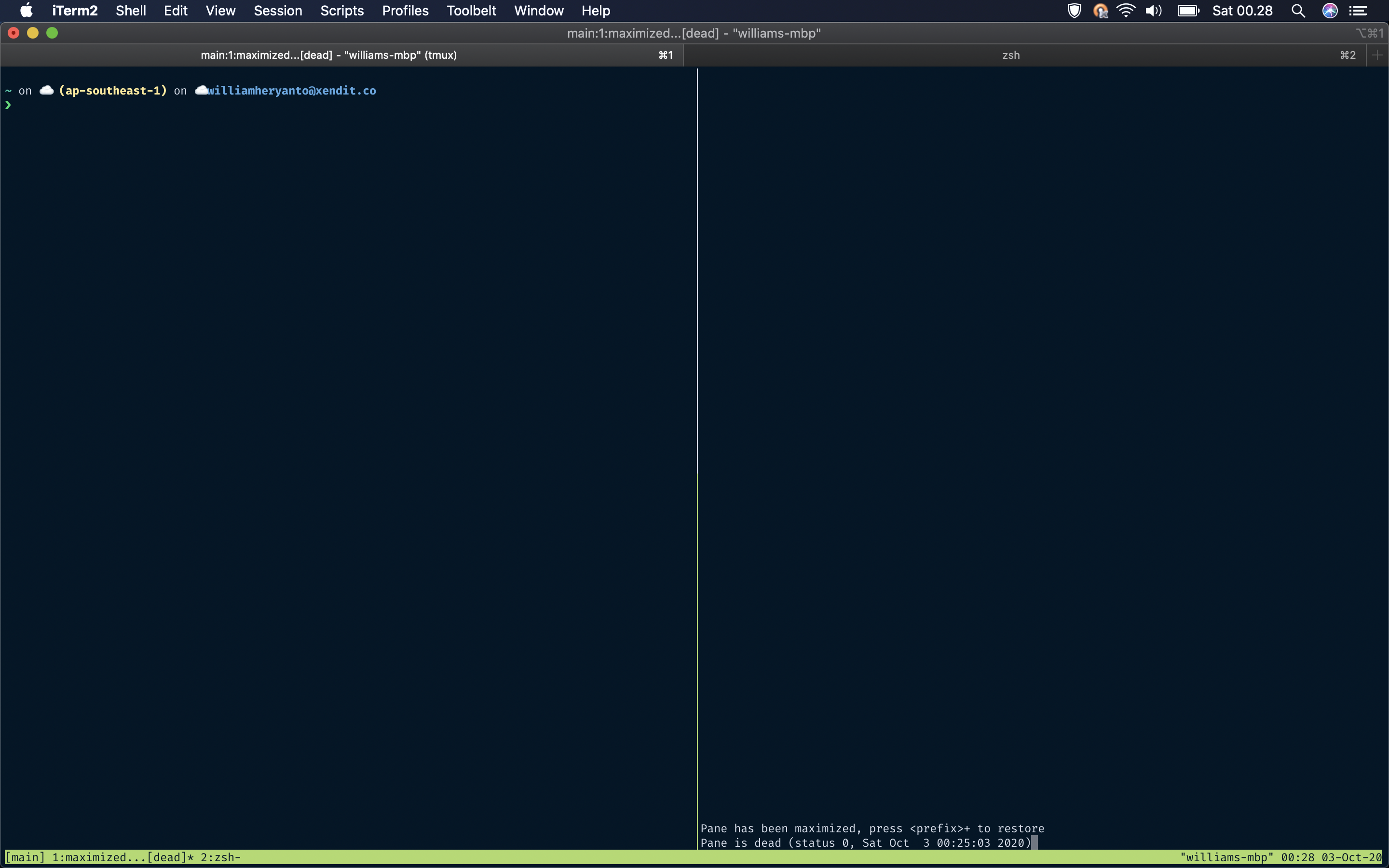Click the [main] session name in status bar
Screen dimensions: 1389x868
click(25, 857)
